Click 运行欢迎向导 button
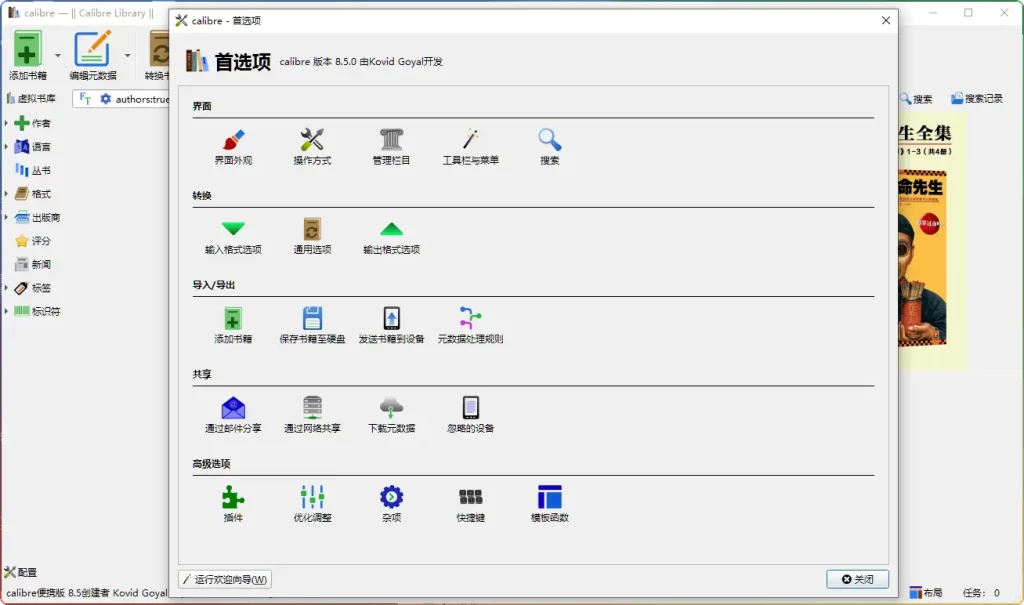 (x=225, y=580)
